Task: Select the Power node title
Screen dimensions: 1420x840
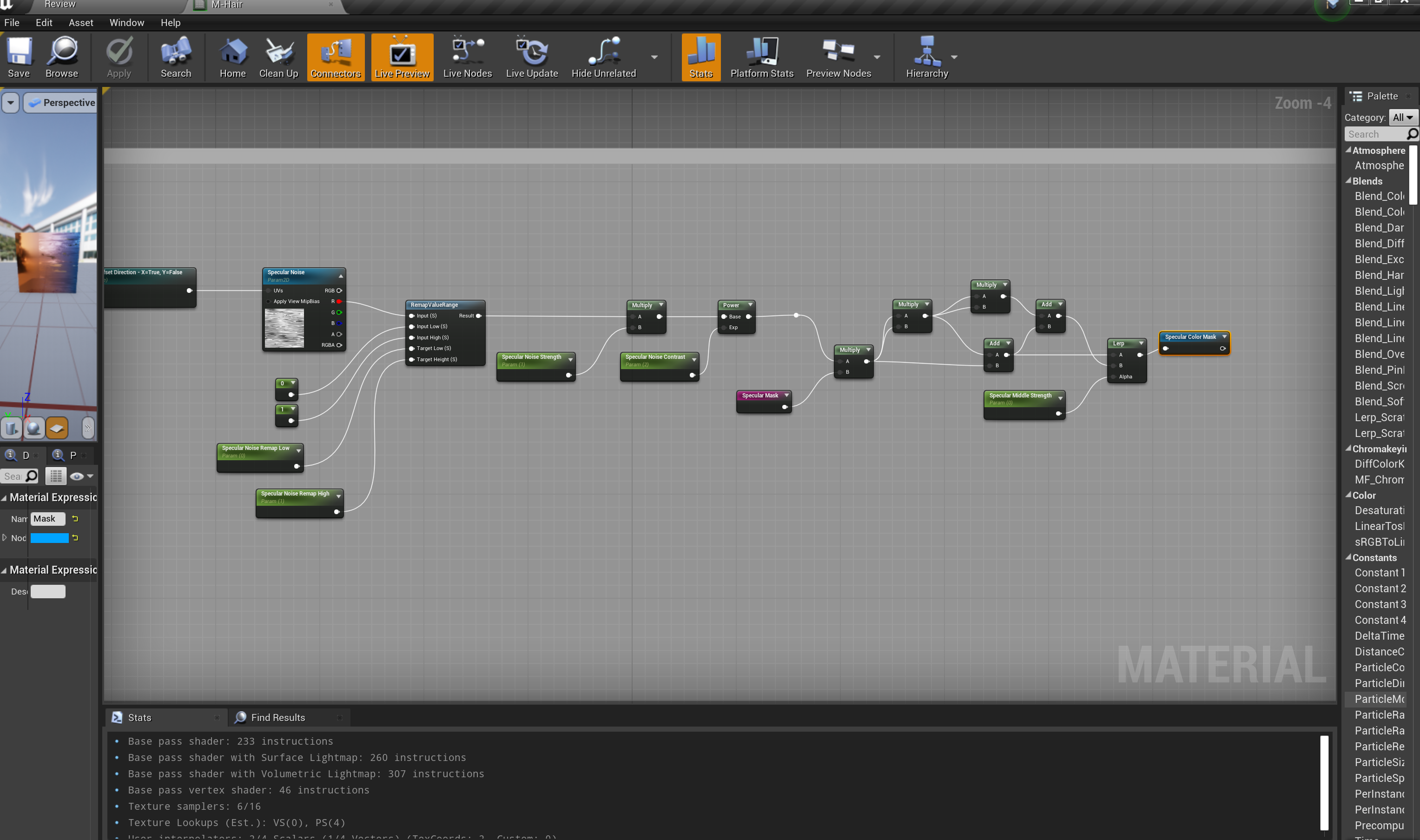Action: click(x=731, y=305)
